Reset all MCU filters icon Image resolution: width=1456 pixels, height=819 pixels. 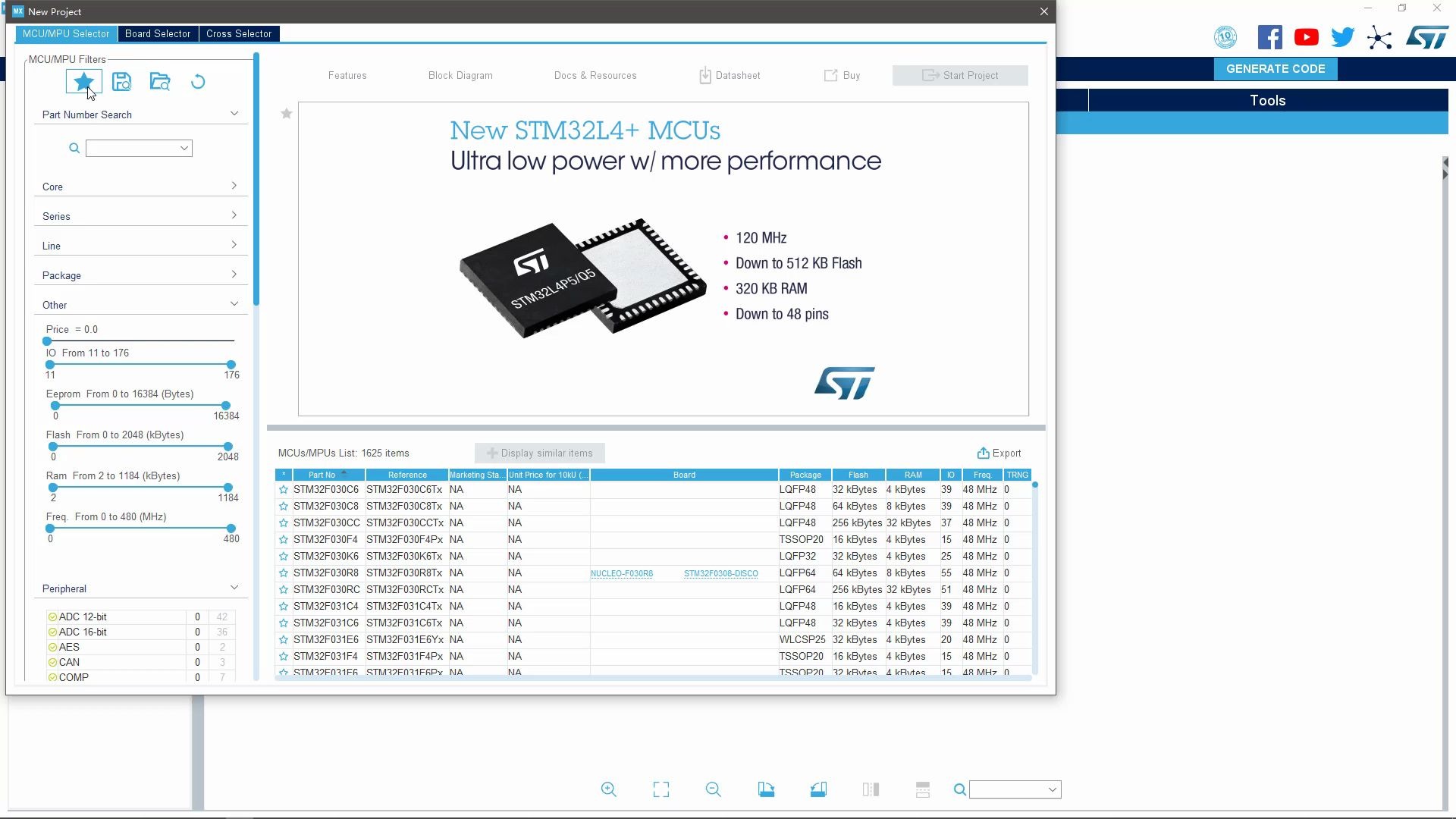198,81
